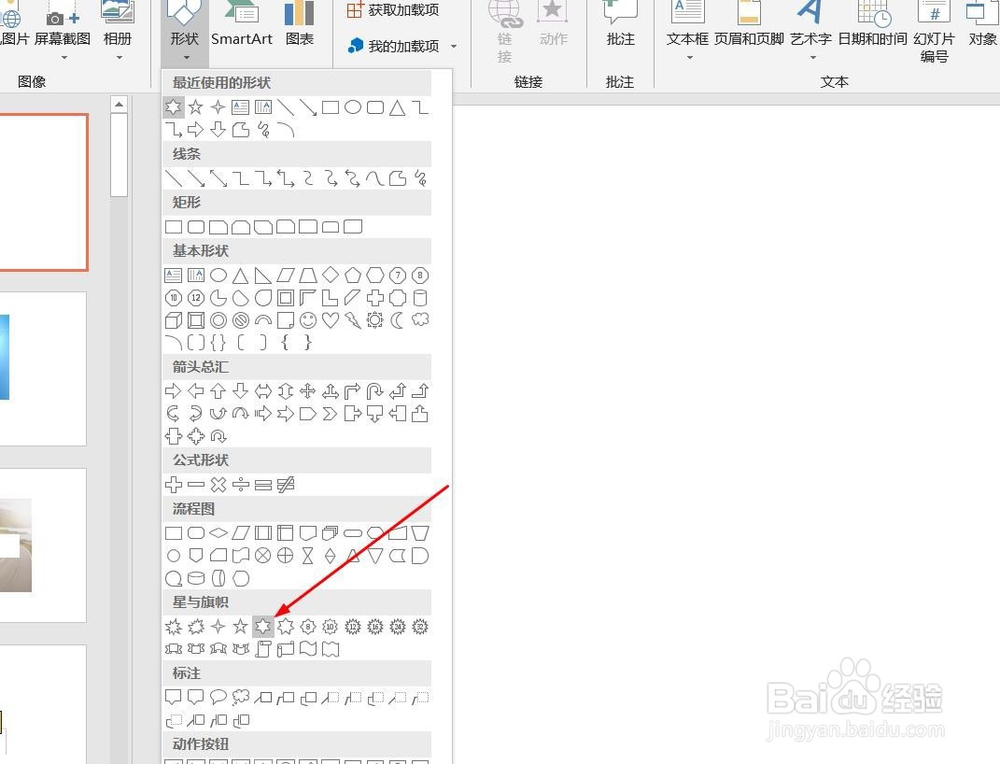Choose the wave flag shape
Screen dimensions: 1000x764
pos(307,649)
